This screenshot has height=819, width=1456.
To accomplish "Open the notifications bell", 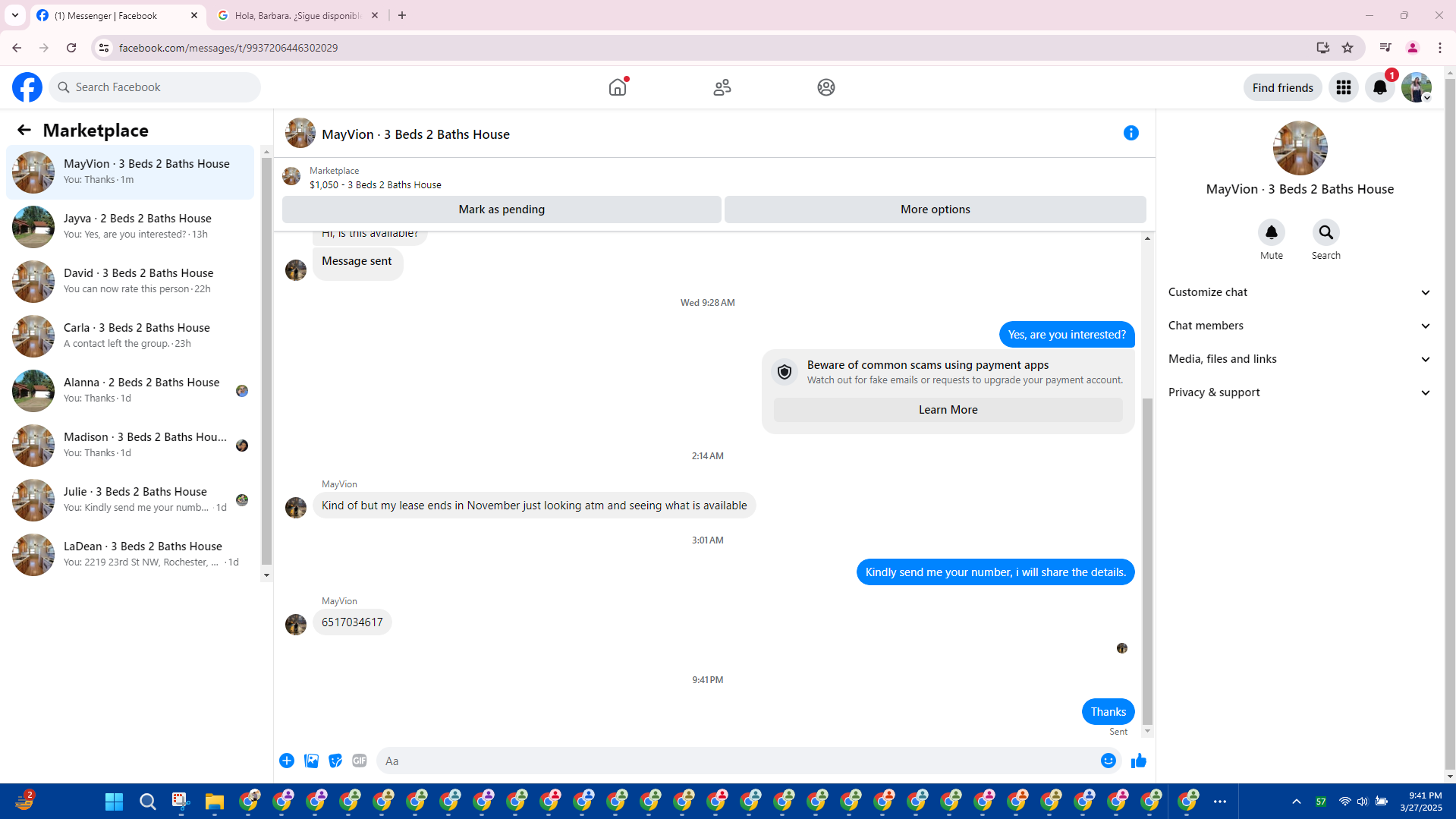I will (x=1380, y=87).
